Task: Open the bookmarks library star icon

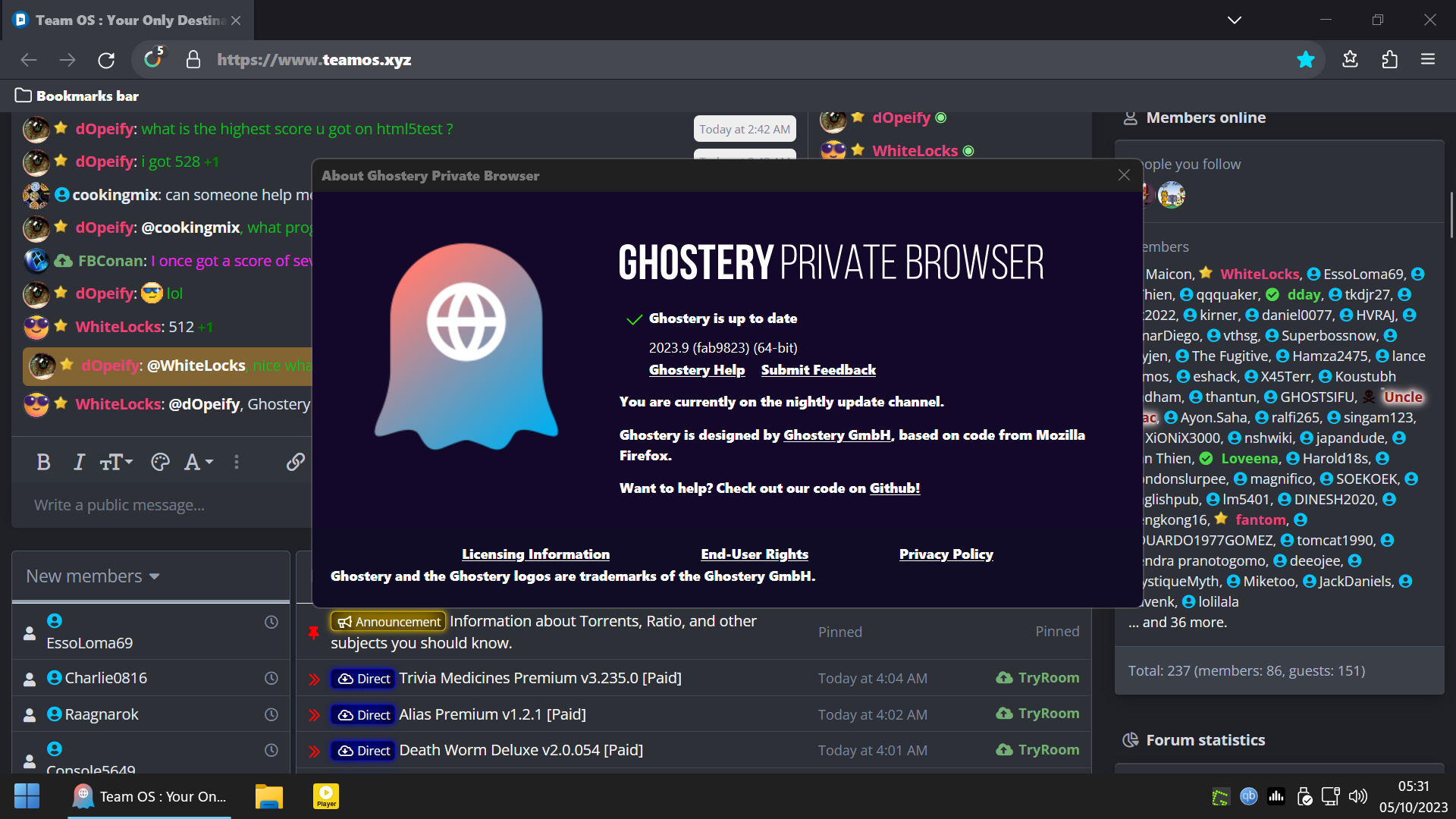Action: [1350, 59]
